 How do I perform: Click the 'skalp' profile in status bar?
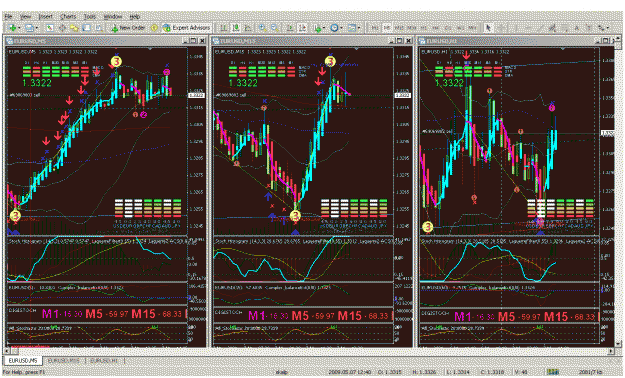click(x=281, y=372)
